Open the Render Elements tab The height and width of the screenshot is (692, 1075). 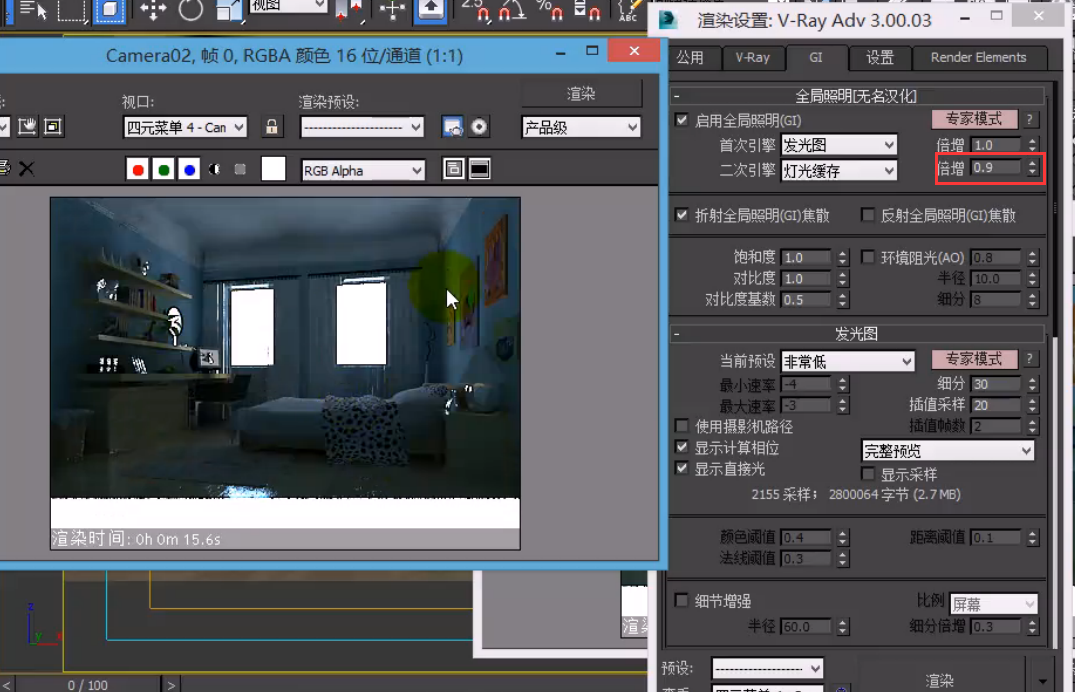point(978,58)
